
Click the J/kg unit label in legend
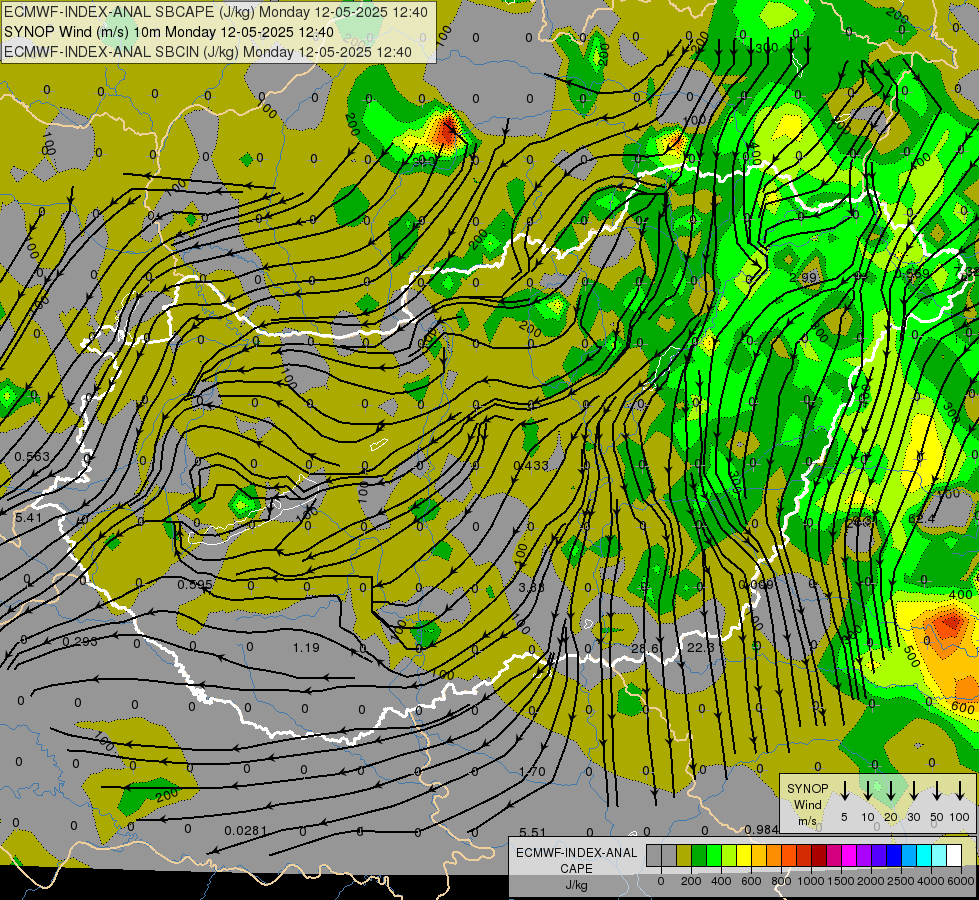point(576,885)
